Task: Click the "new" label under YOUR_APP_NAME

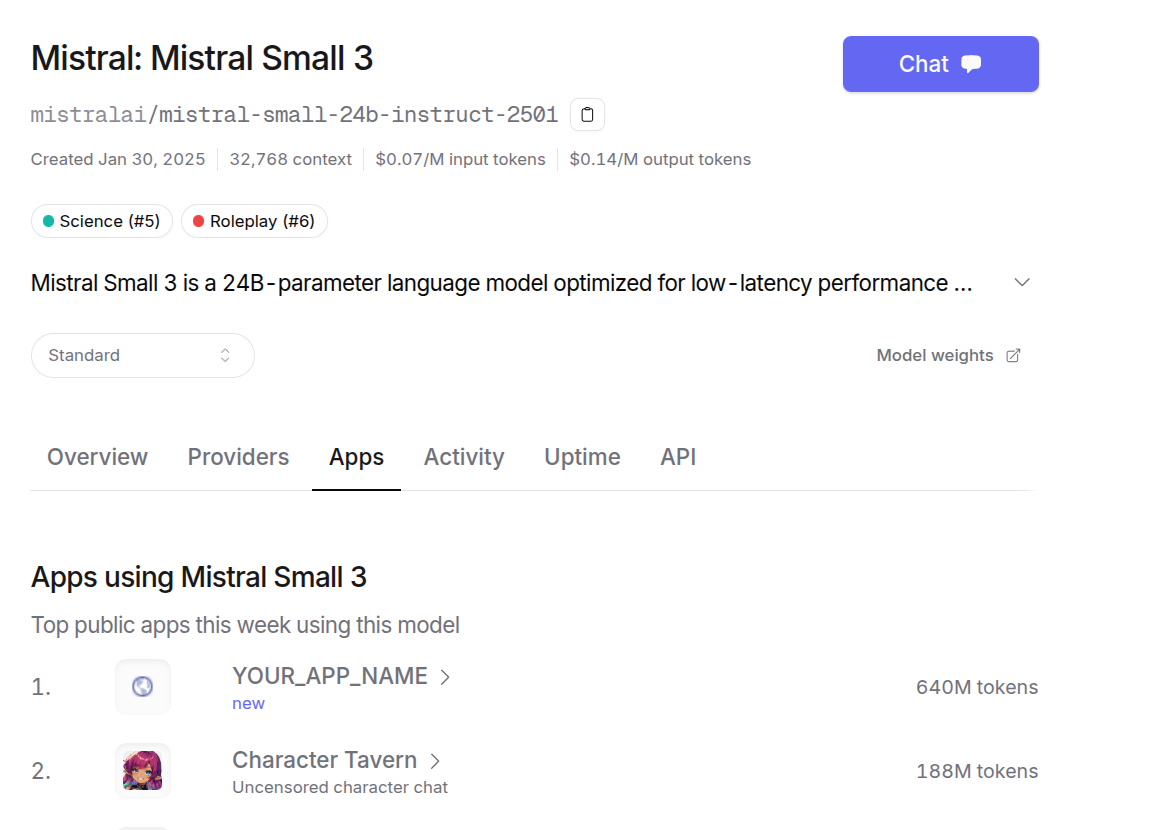Action: coord(249,704)
